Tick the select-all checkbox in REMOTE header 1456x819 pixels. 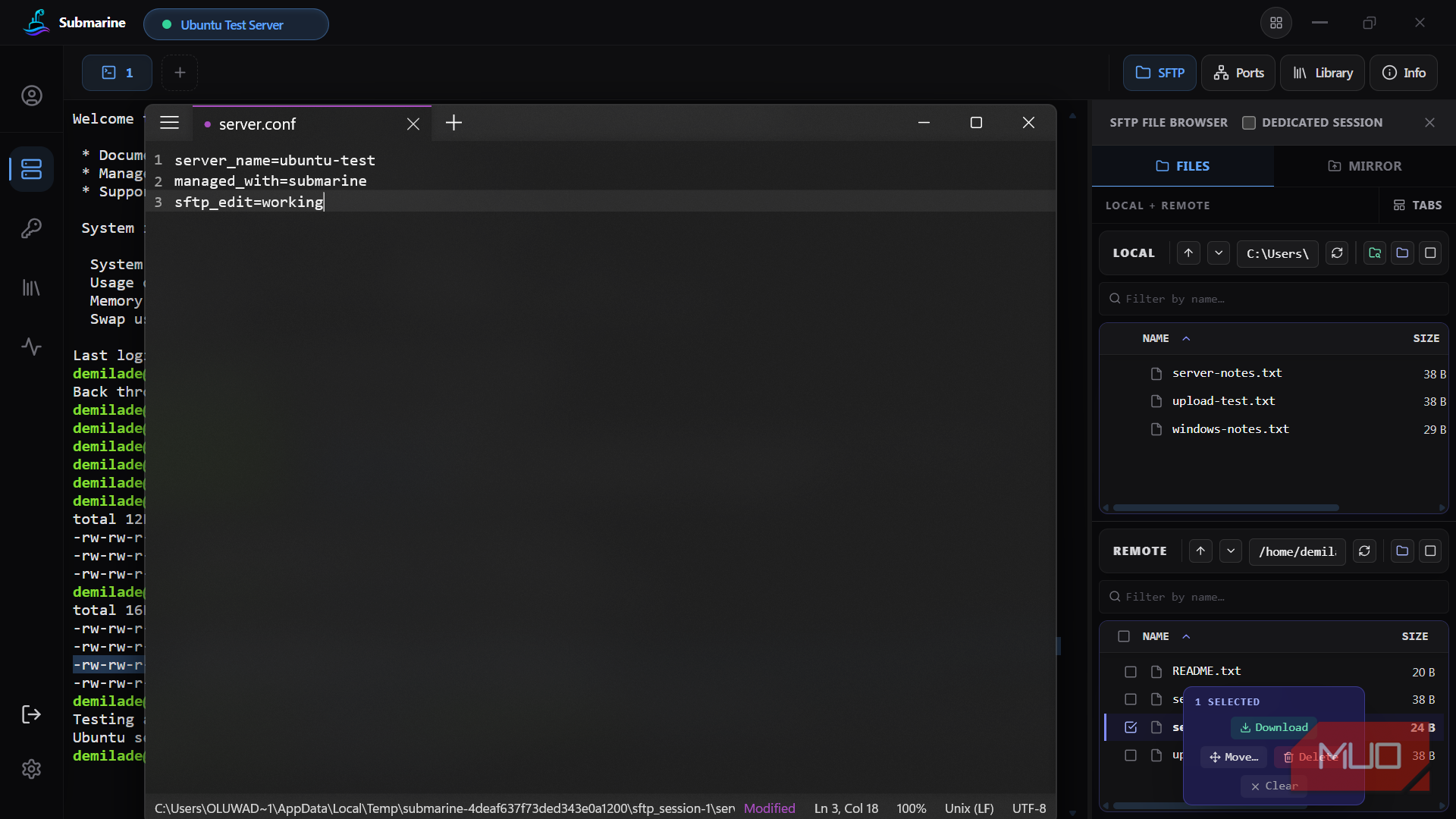(x=1124, y=636)
